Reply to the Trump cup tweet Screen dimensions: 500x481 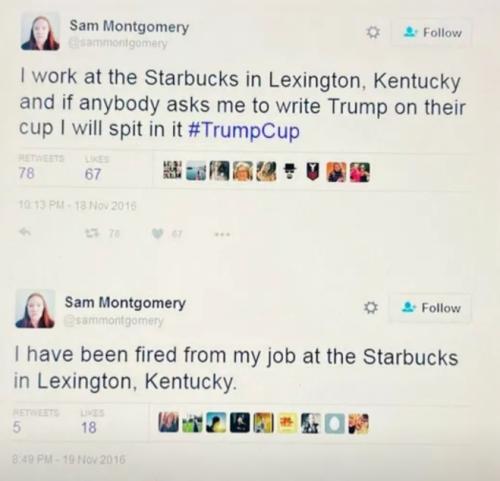point(24,232)
